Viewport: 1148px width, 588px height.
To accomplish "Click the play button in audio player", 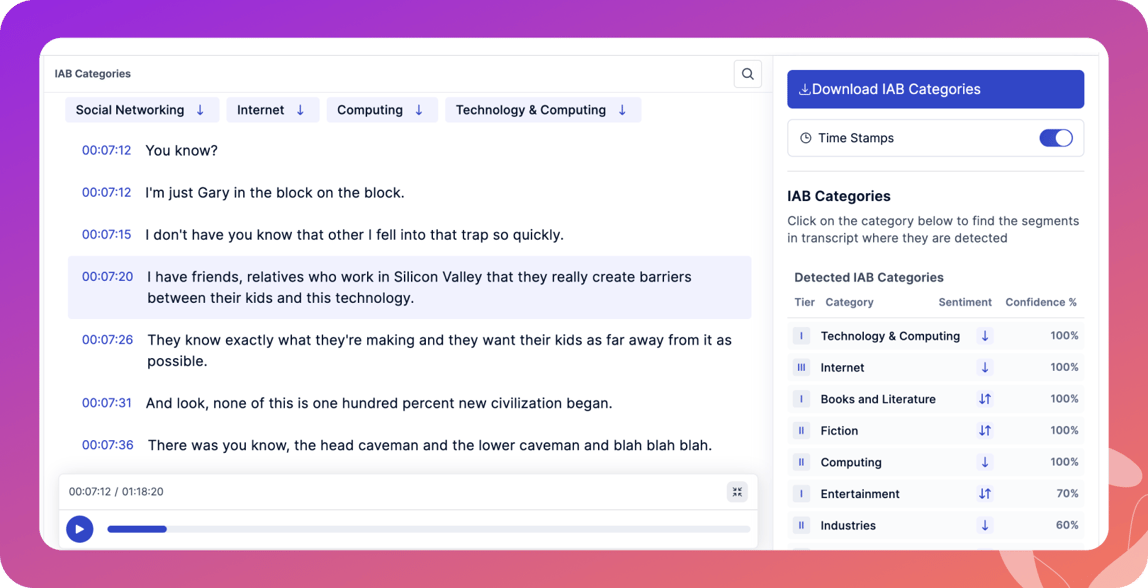I will tap(80, 529).
